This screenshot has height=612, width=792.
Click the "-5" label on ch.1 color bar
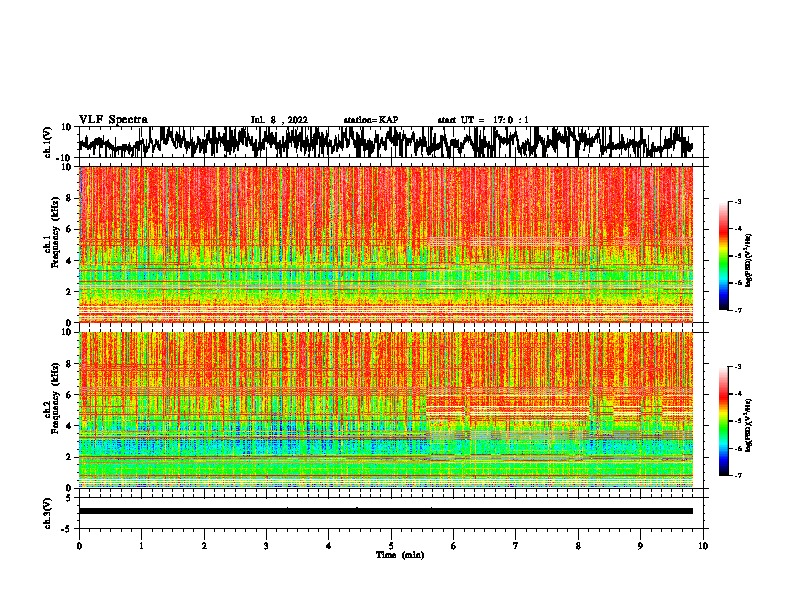(737, 256)
